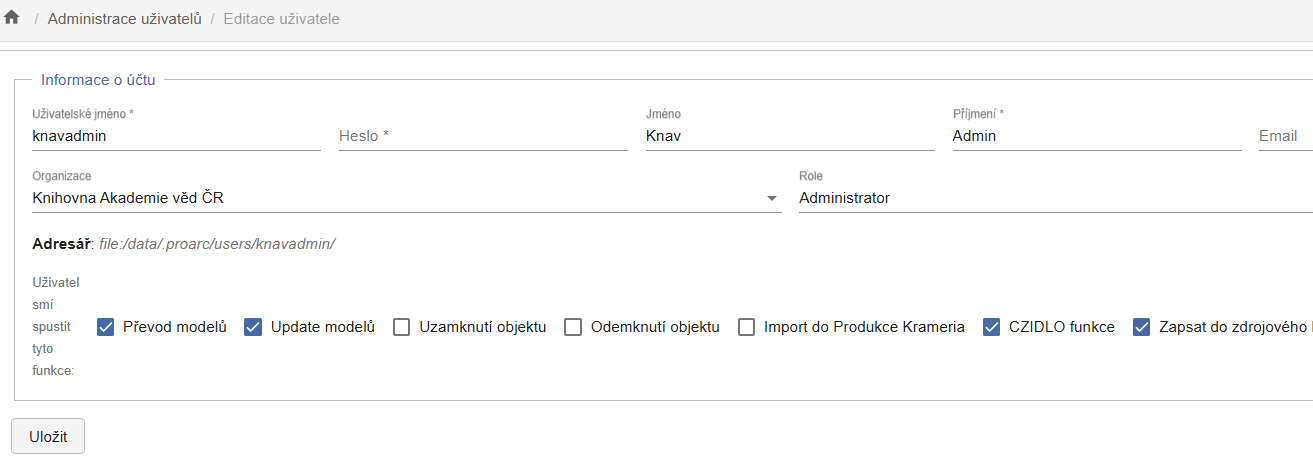Uncheck the Update modelů checkbox
1313x460 pixels.
point(253,327)
